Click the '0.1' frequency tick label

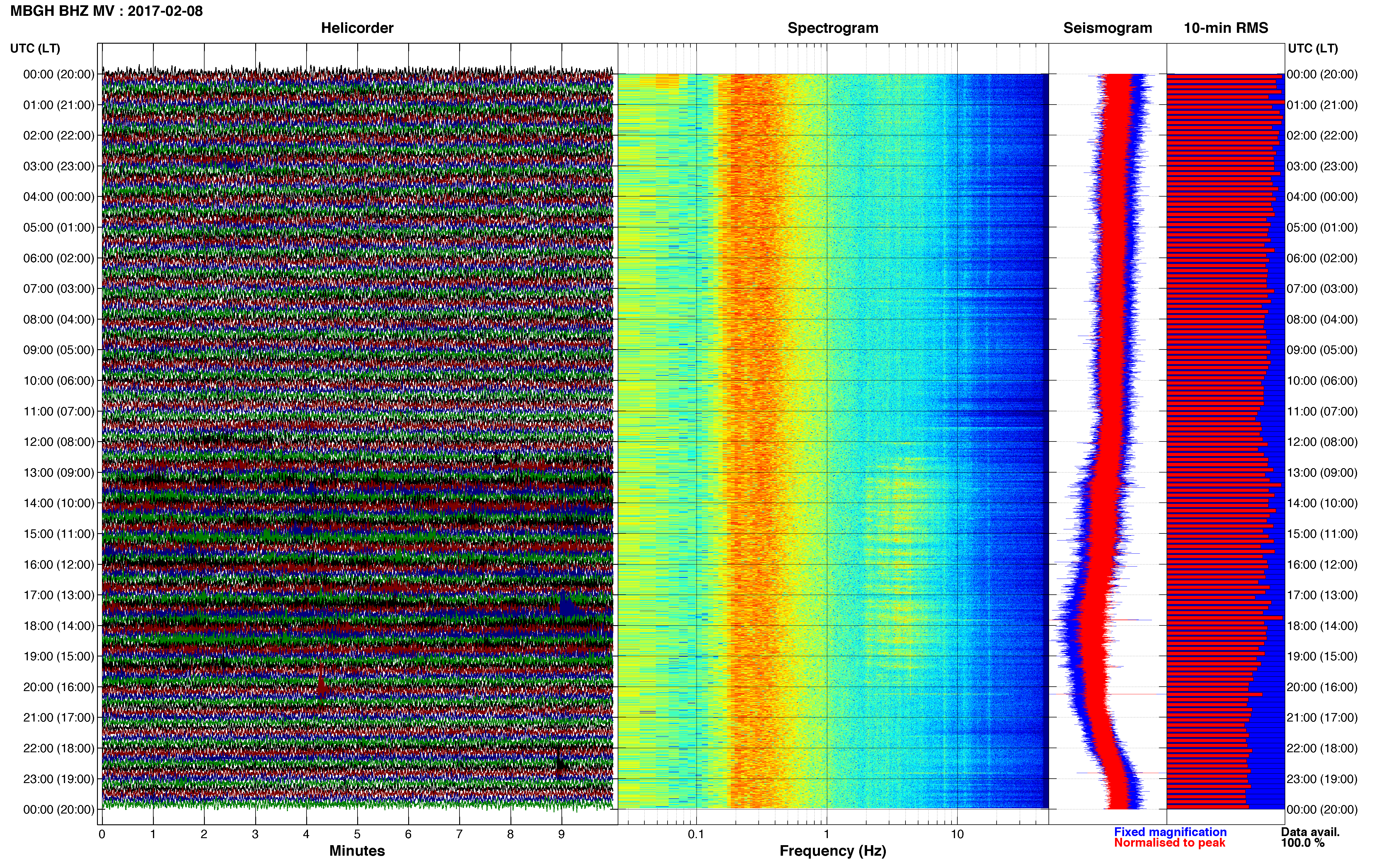pos(696,834)
